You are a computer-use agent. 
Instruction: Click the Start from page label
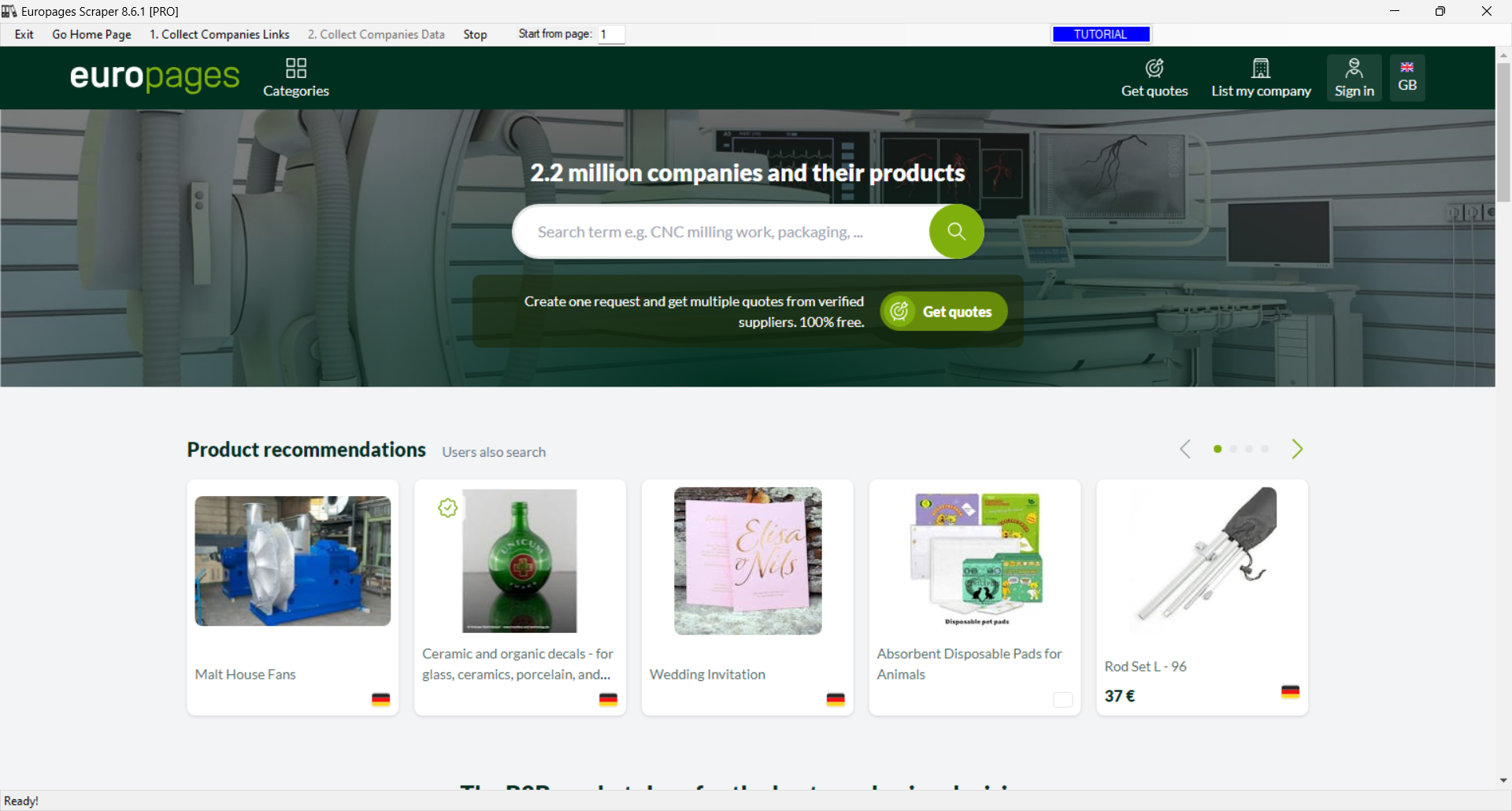pyautogui.click(x=555, y=34)
